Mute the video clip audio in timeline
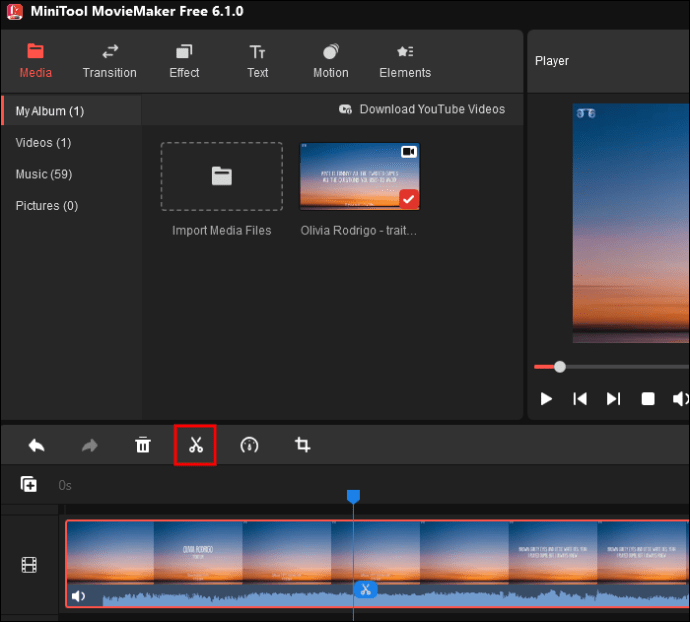690x622 pixels. (78, 597)
